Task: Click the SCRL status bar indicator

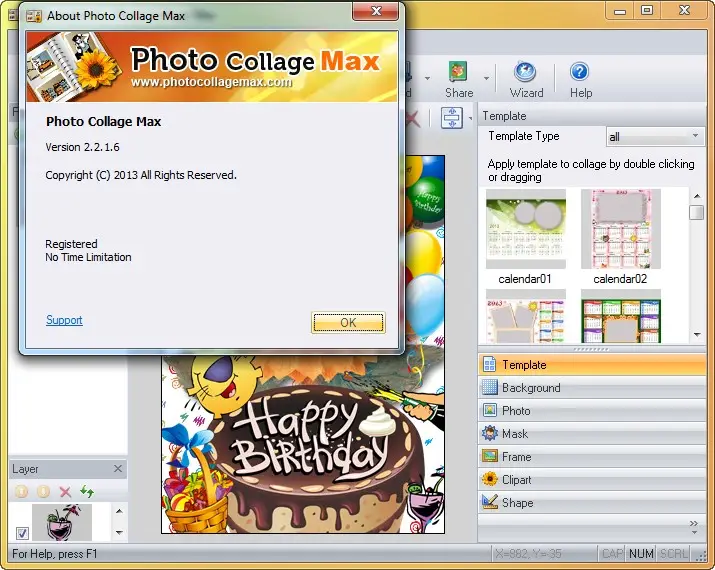Action: 674,554
